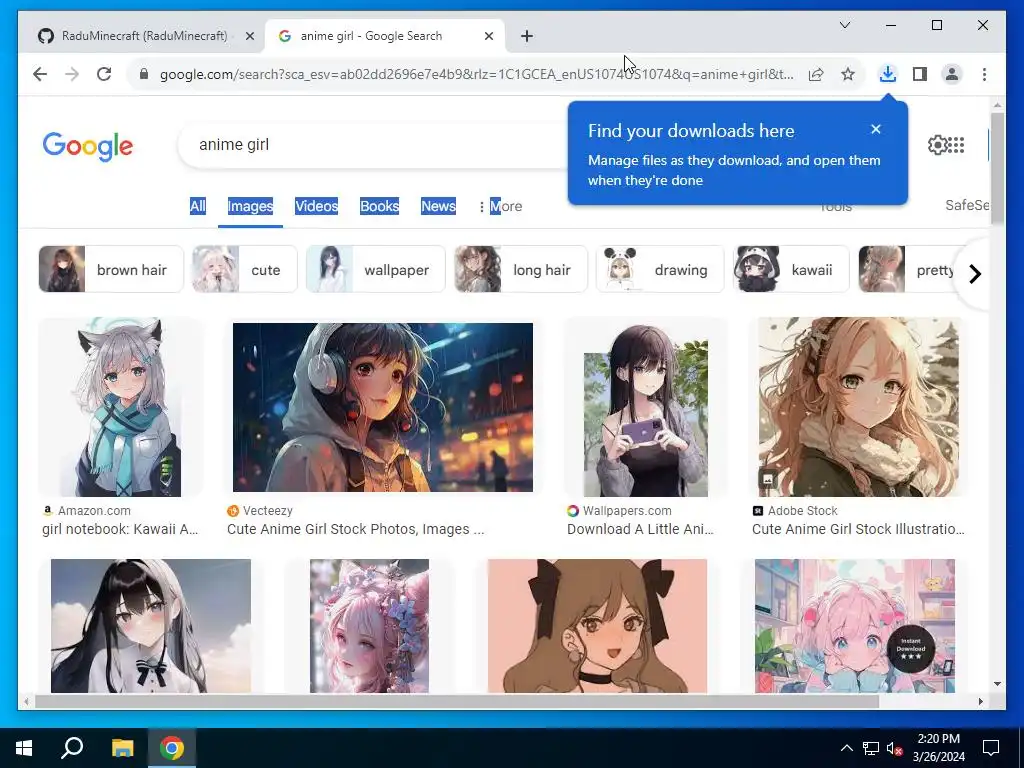Select the Images search tab
Screen dimensions: 1024x768
250,206
